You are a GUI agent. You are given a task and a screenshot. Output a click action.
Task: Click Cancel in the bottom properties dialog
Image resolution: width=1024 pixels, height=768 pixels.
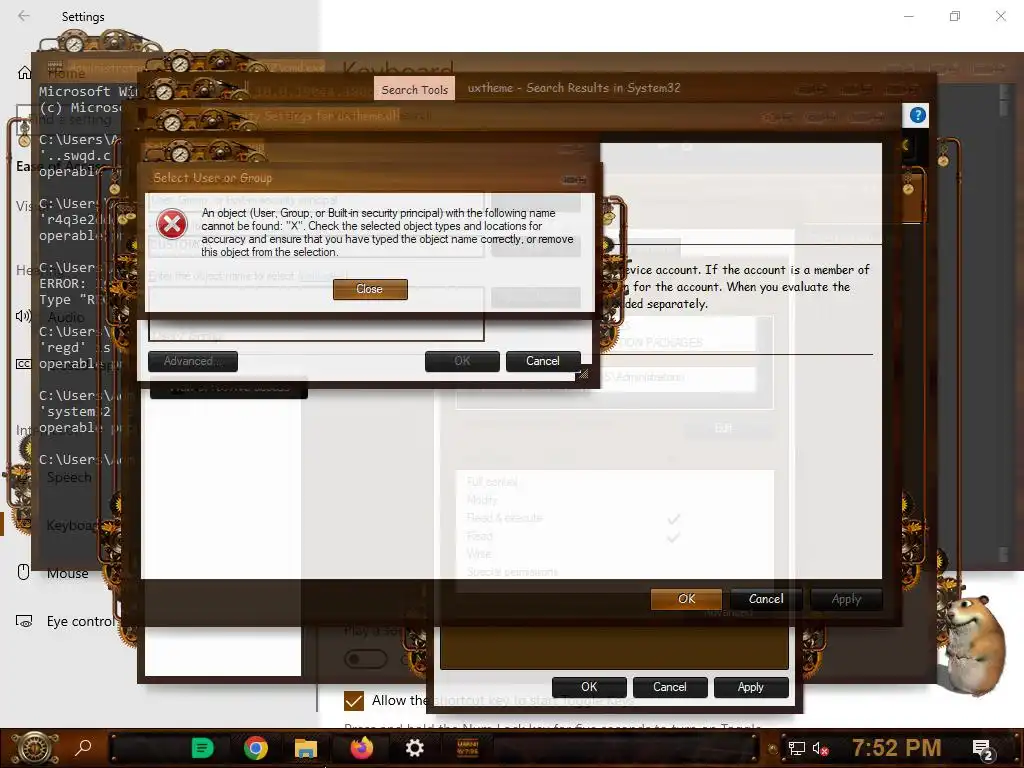coord(670,687)
